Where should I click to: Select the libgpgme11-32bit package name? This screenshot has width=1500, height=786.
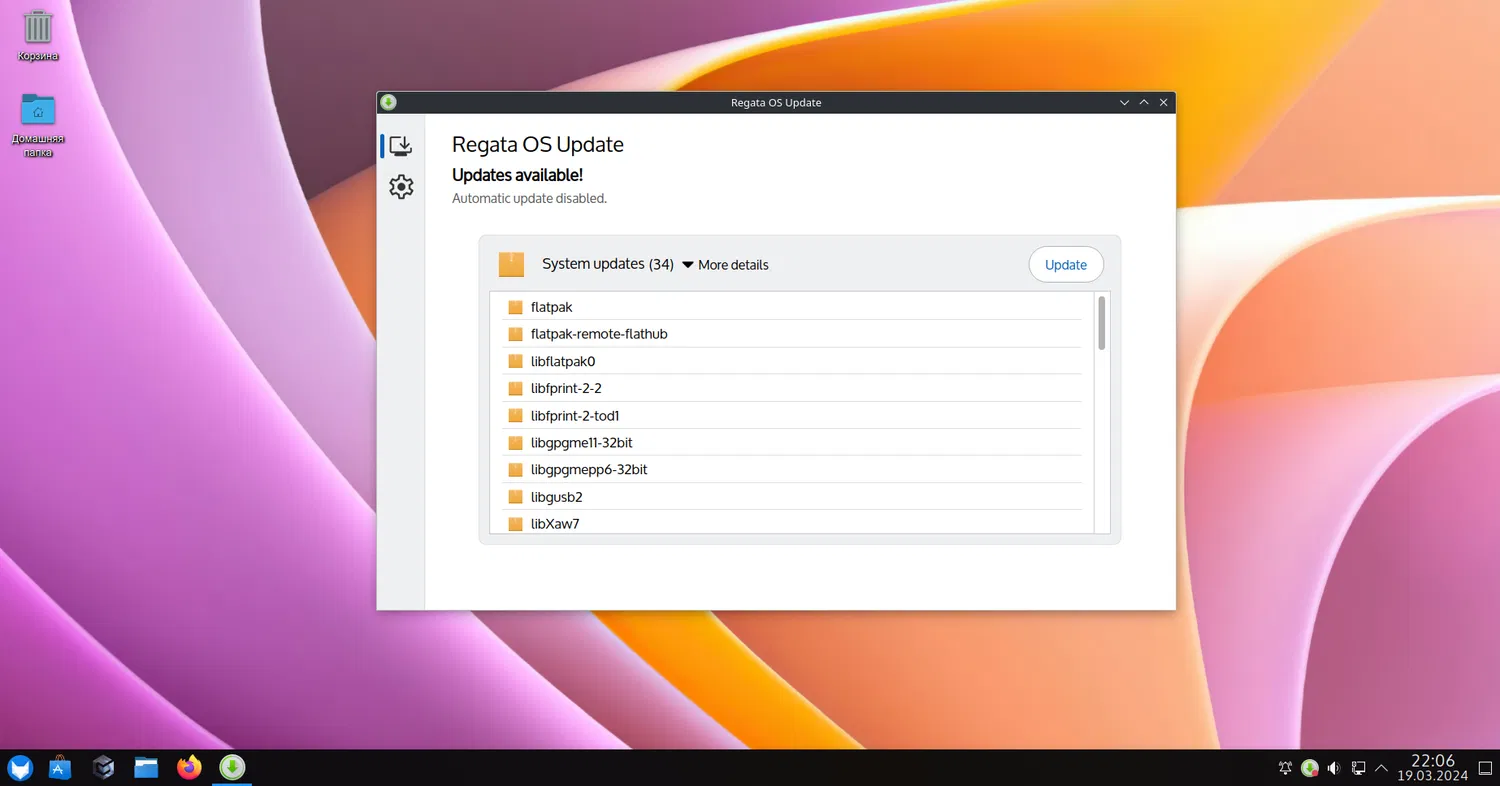(582, 442)
